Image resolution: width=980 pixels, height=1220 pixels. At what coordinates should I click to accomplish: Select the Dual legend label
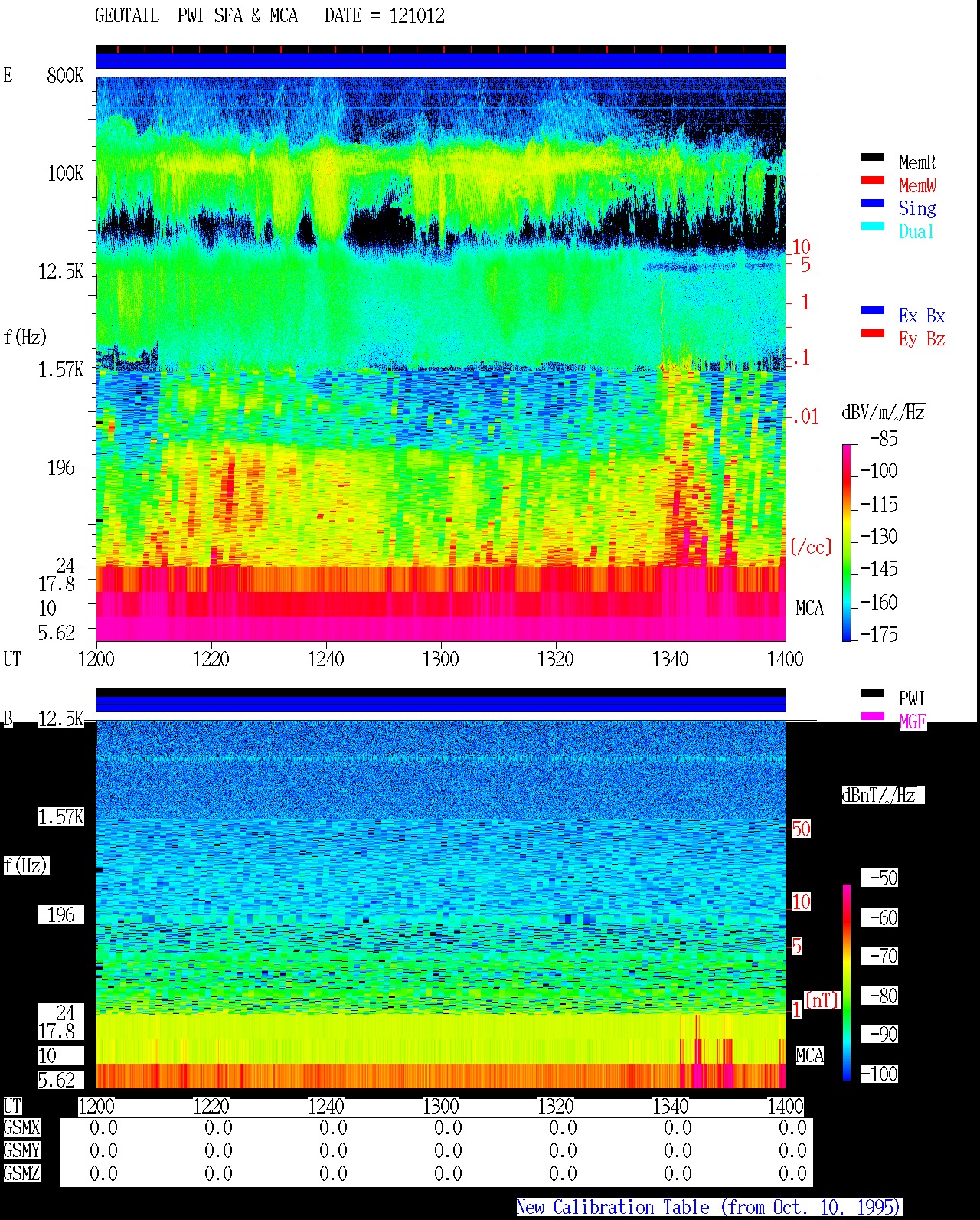click(x=917, y=231)
